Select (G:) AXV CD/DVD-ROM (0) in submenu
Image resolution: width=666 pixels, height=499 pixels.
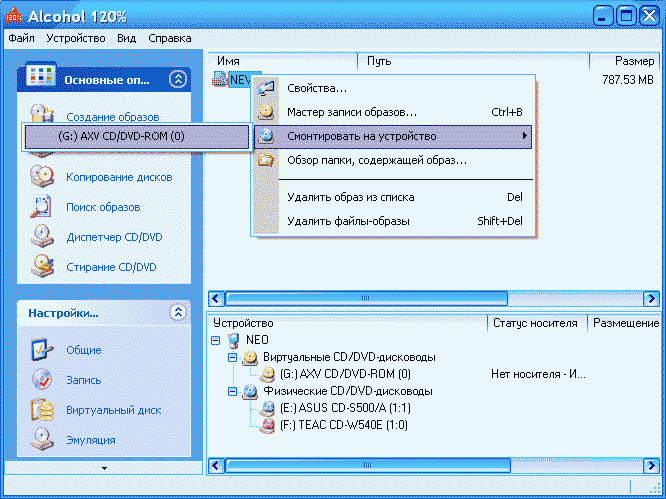coord(136,136)
